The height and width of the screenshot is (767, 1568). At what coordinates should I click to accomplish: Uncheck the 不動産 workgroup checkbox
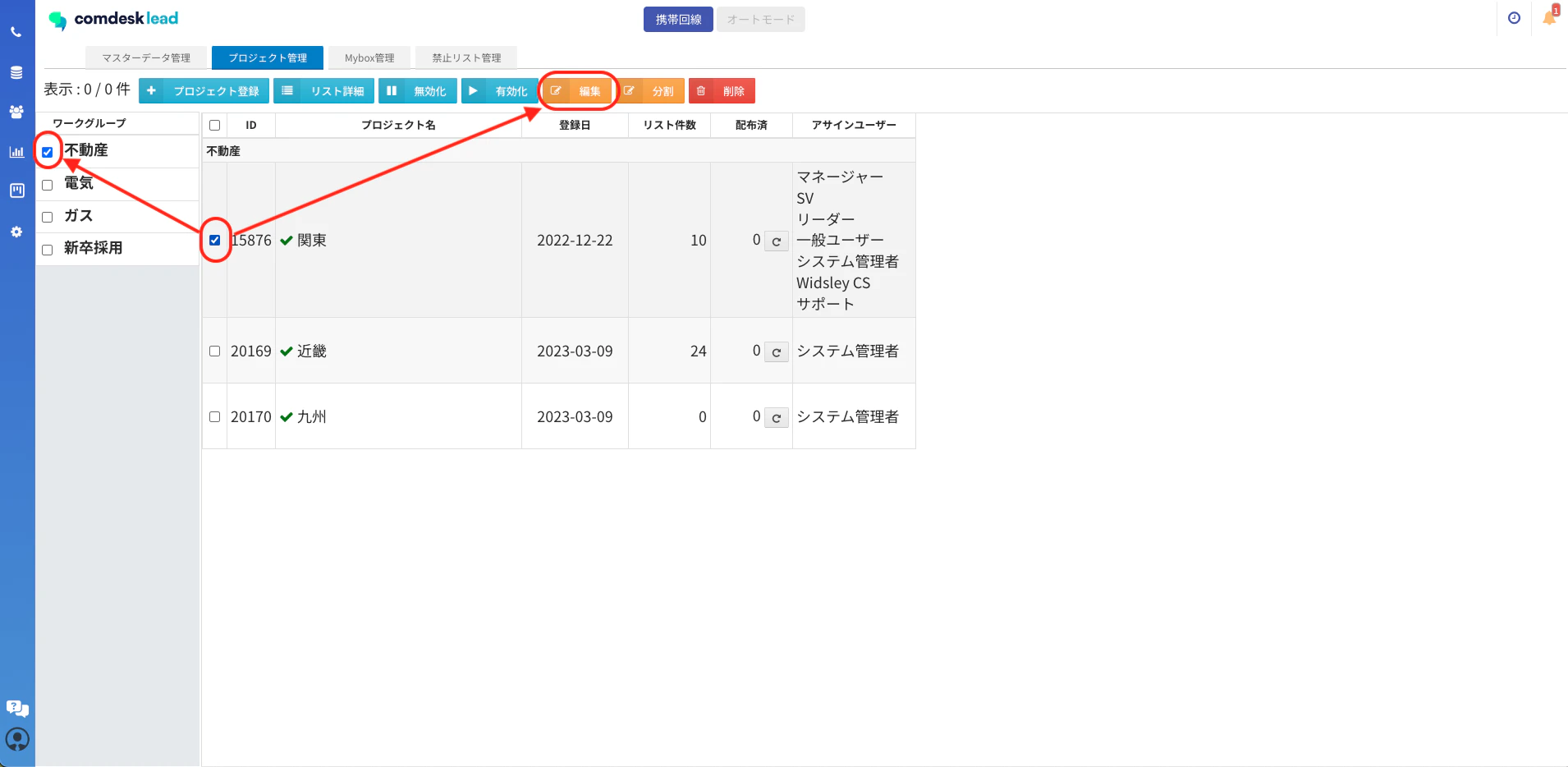48,152
